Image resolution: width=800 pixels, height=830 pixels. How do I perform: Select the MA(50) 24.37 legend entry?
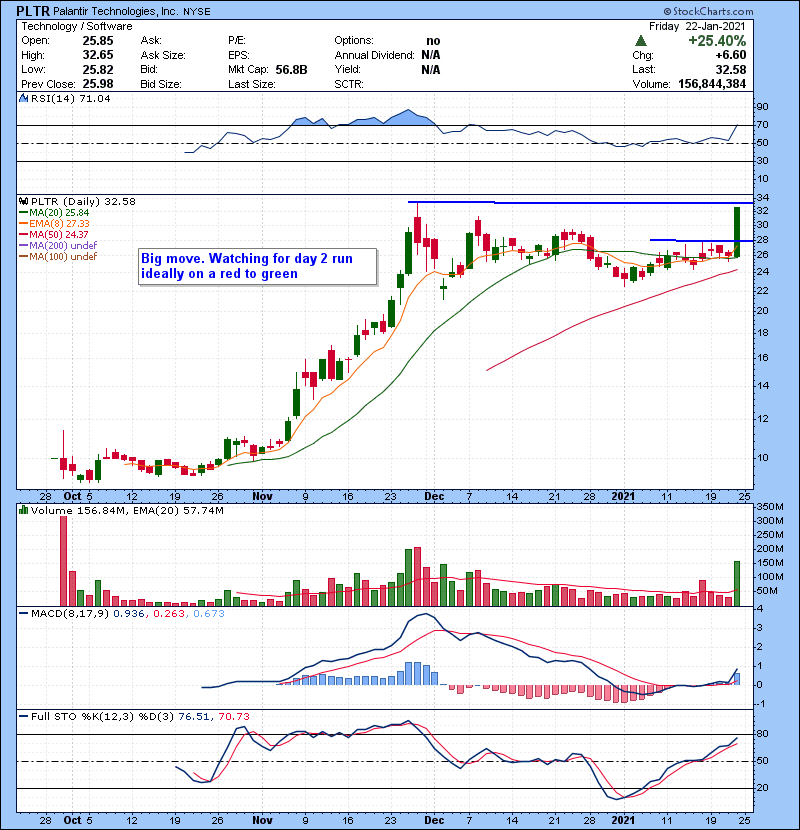[54, 234]
